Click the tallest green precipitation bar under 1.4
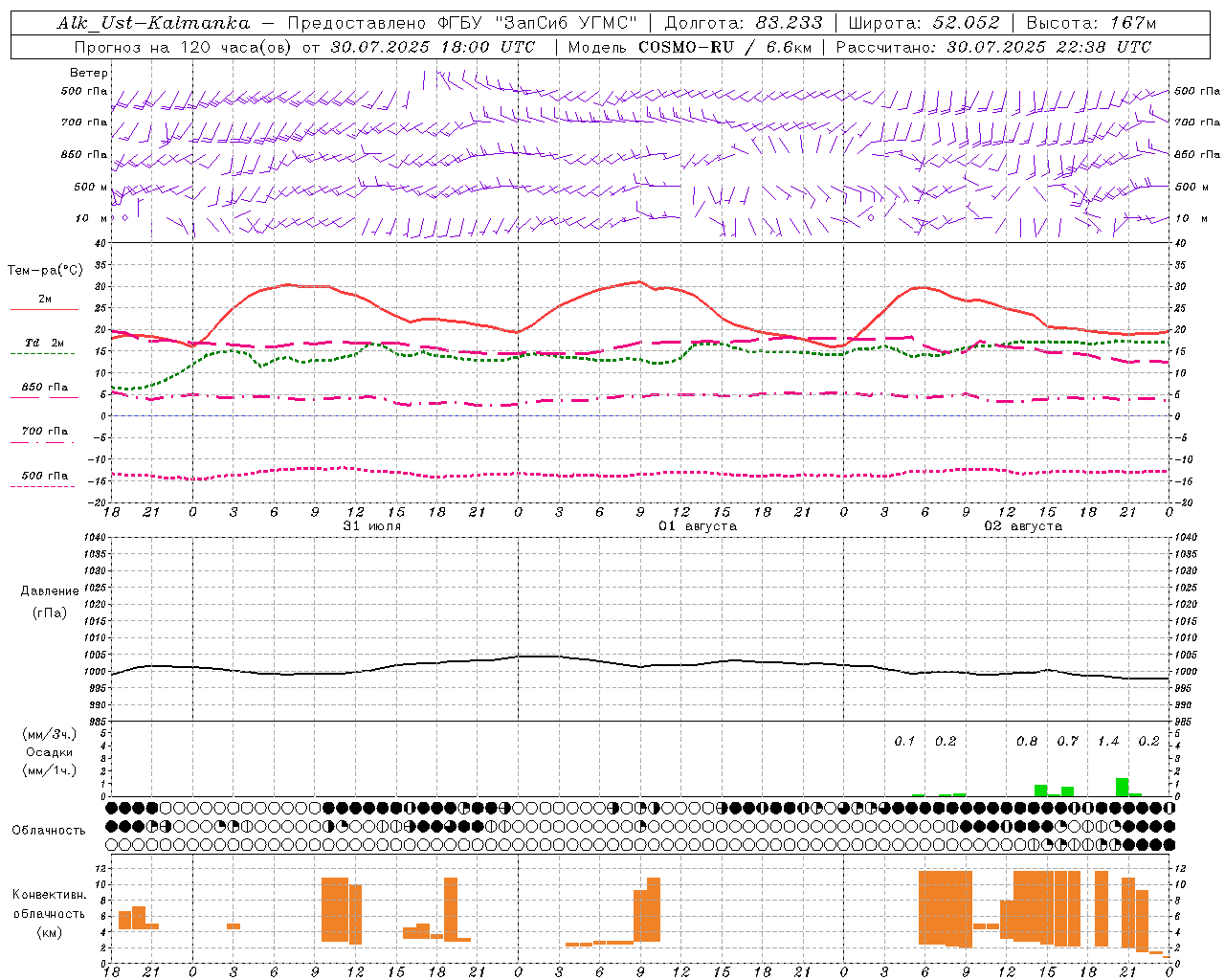This screenshot has height=980, width=1225. [1122, 788]
